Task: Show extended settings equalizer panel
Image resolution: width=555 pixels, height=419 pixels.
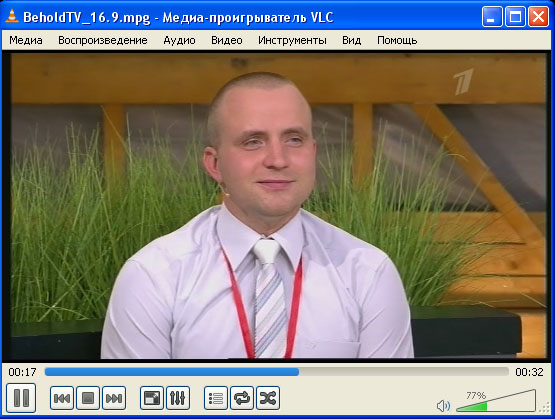Action: click(178, 398)
